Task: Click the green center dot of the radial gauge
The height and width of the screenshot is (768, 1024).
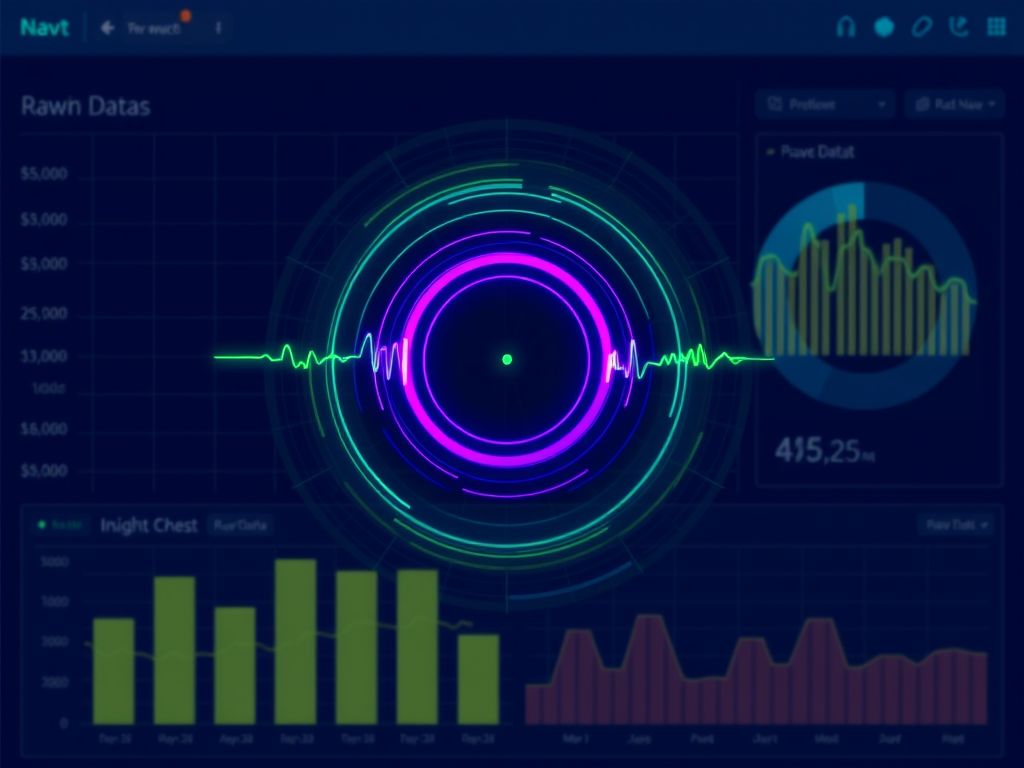Action: 507,359
